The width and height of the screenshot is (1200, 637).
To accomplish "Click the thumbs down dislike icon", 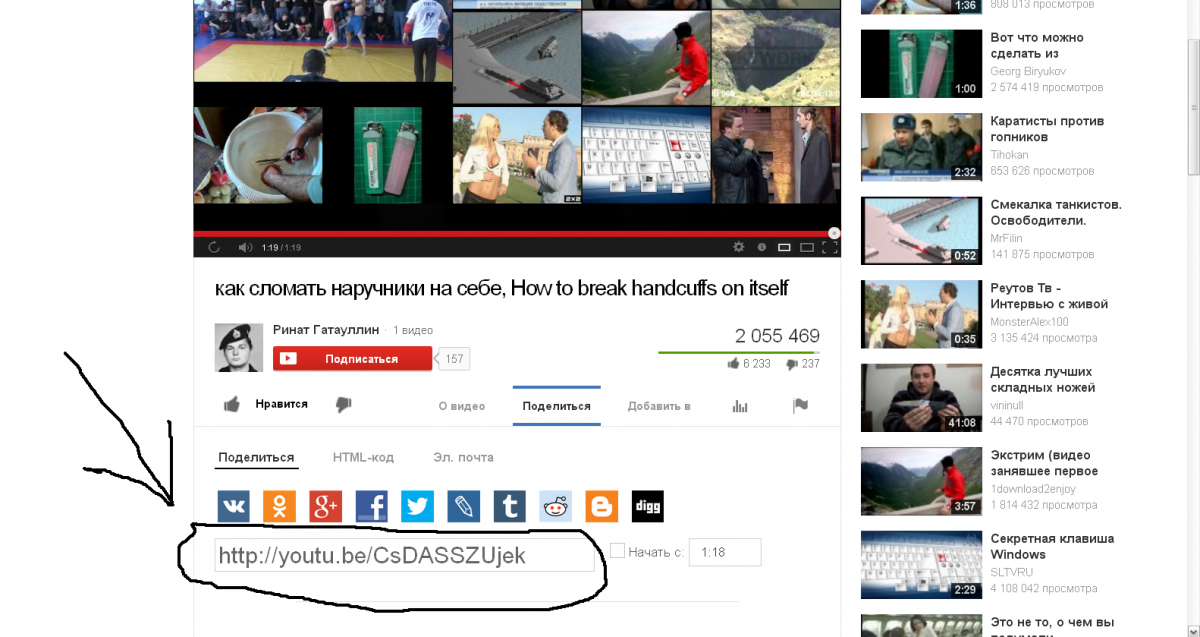I will pos(343,405).
